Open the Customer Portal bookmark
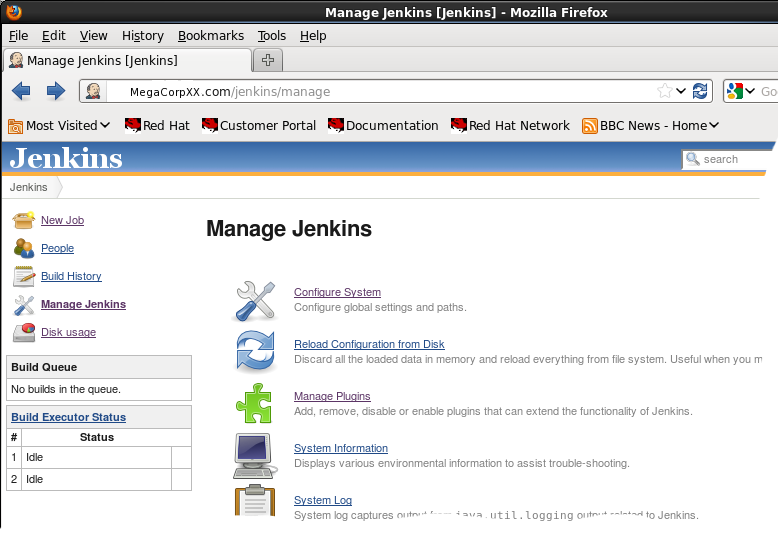This screenshot has width=778, height=534. click(259, 126)
